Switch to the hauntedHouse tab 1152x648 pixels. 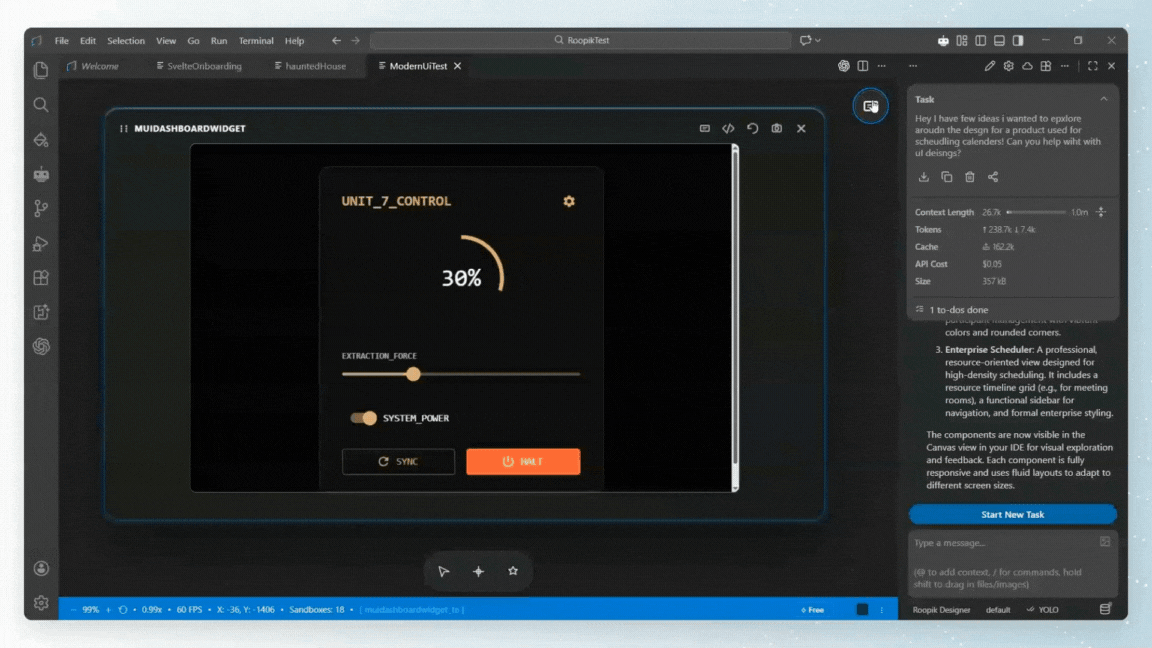[318, 66]
